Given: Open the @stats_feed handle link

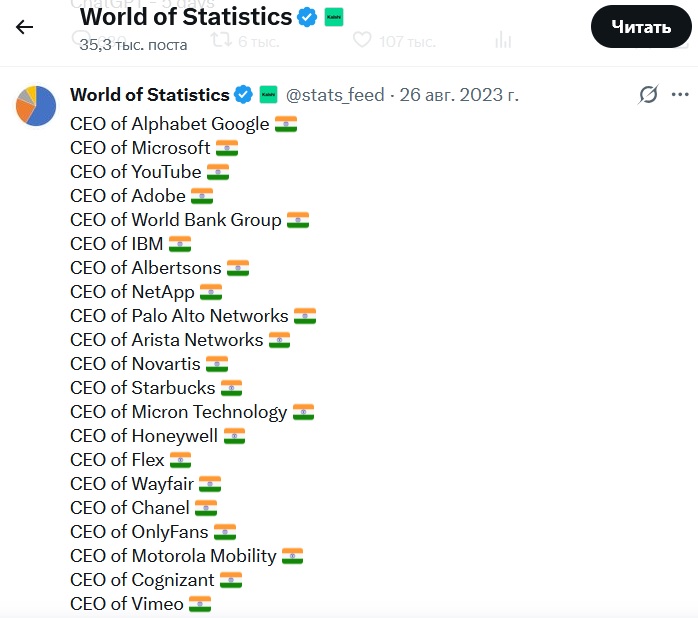Looking at the screenshot, I should coord(335,95).
